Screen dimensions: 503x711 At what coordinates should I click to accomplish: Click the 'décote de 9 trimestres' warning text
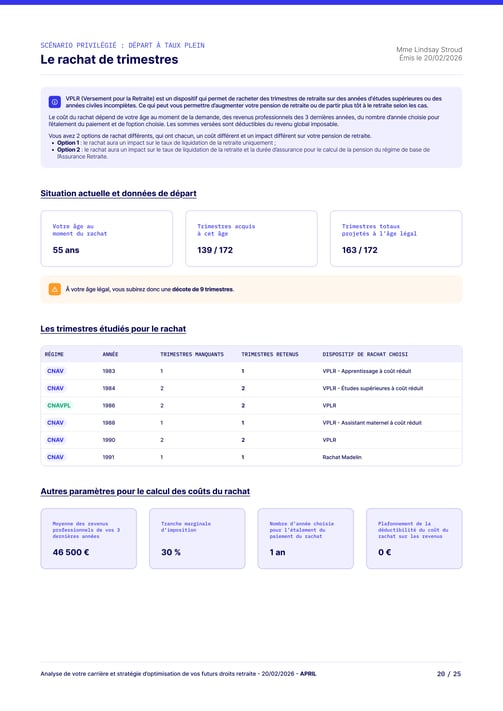tap(203, 289)
